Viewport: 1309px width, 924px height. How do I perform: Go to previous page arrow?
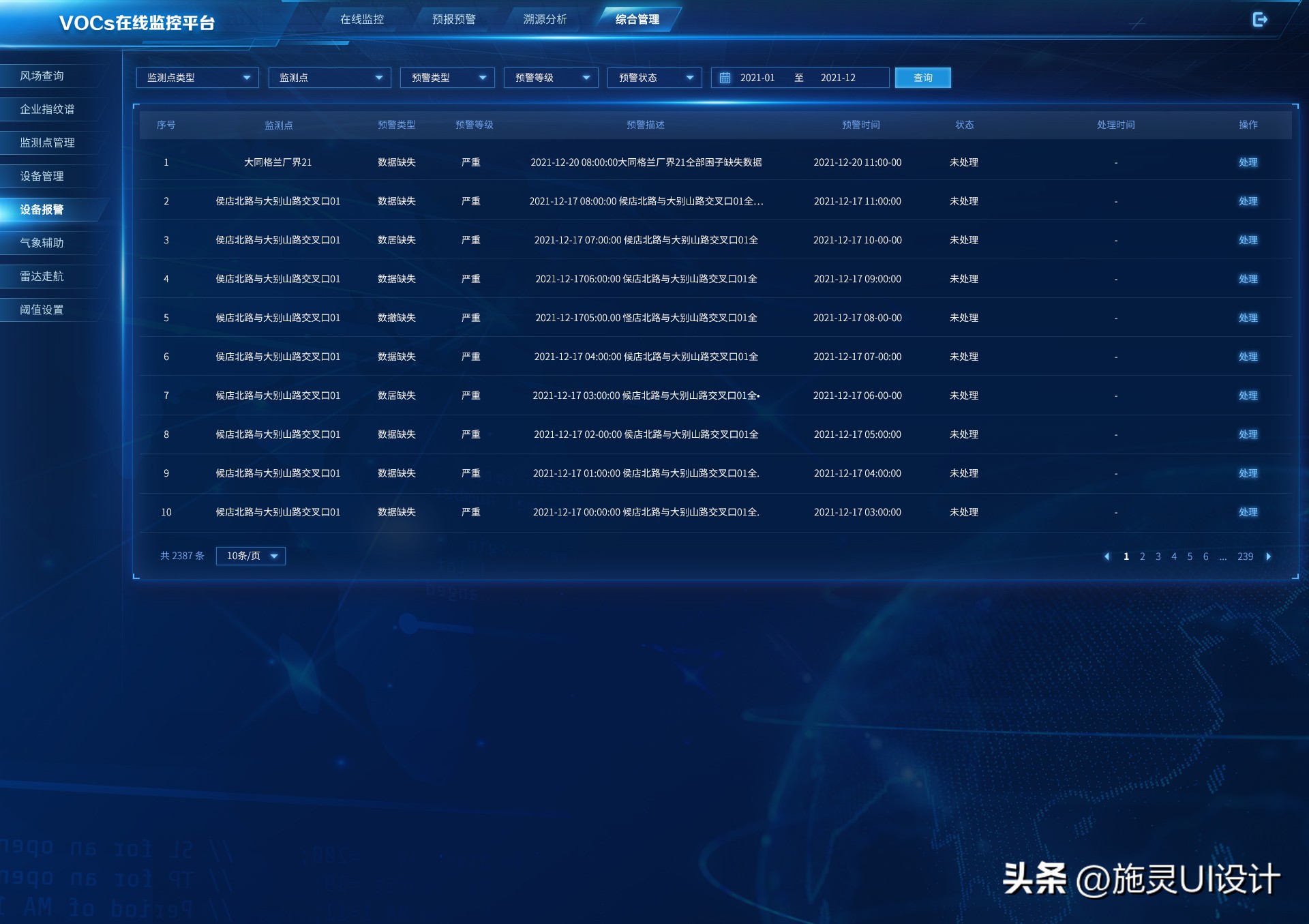(1107, 556)
